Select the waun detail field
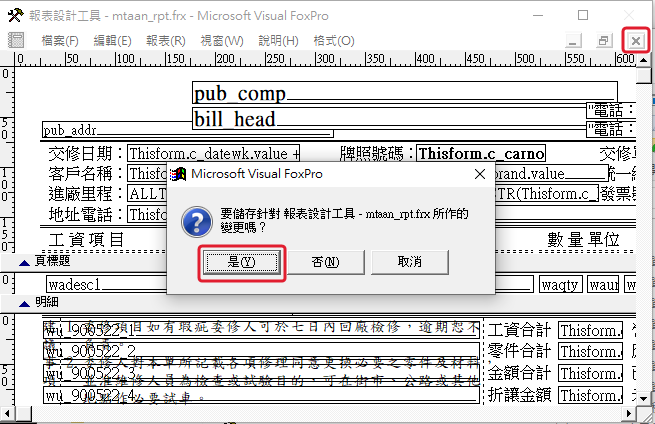 603,284
